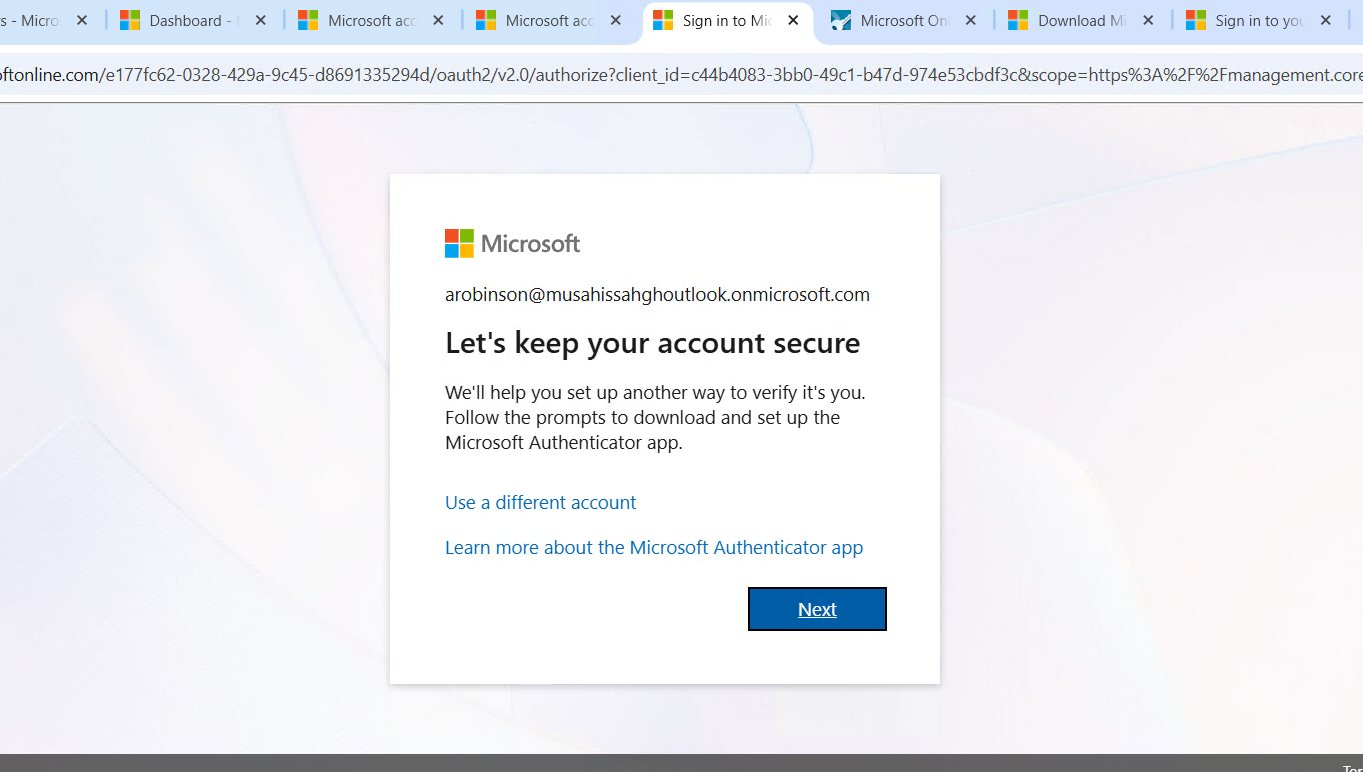Screen dimensions: 1363x772
Task: Open Learn more about Microsoft Authenticator link
Action: [653, 547]
